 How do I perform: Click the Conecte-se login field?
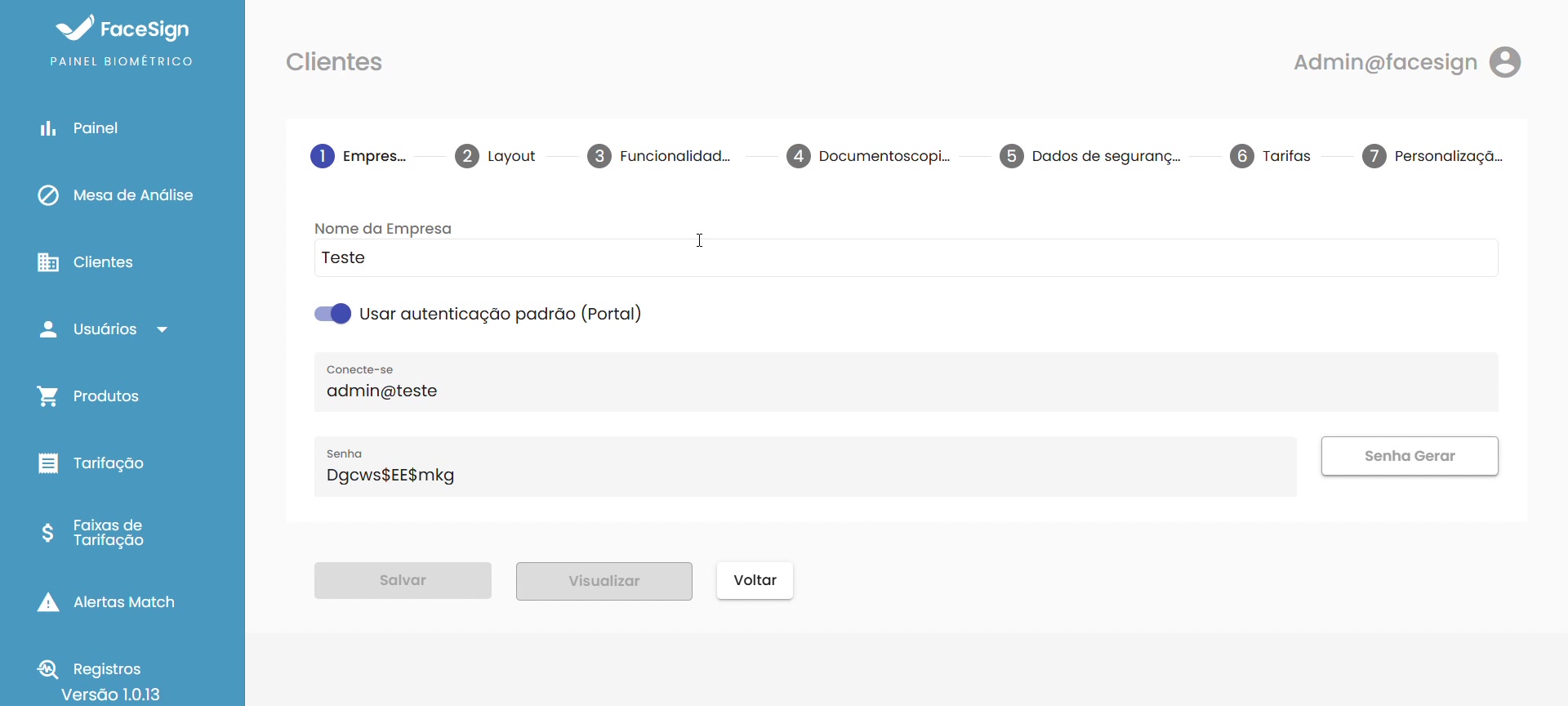click(905, 391)
